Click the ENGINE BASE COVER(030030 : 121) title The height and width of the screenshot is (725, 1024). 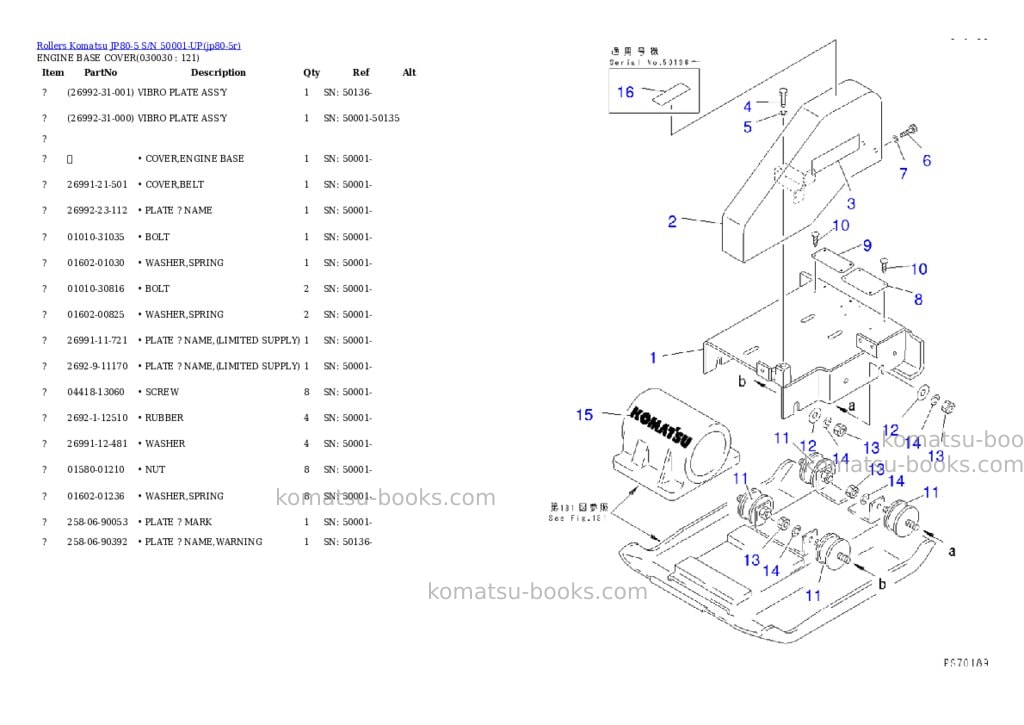click(x=118, y=57)
